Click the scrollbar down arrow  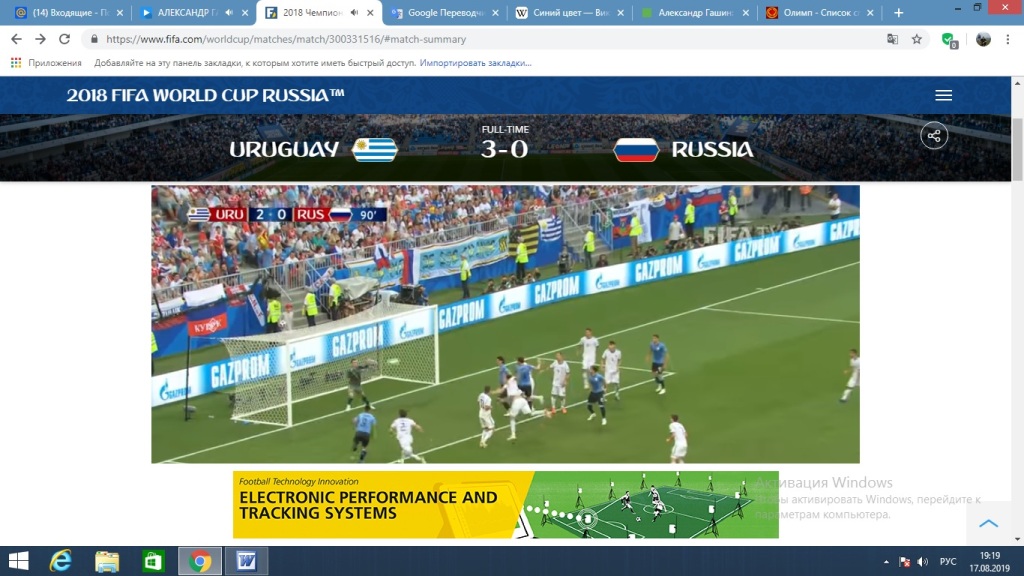[x=1017, y=539]
